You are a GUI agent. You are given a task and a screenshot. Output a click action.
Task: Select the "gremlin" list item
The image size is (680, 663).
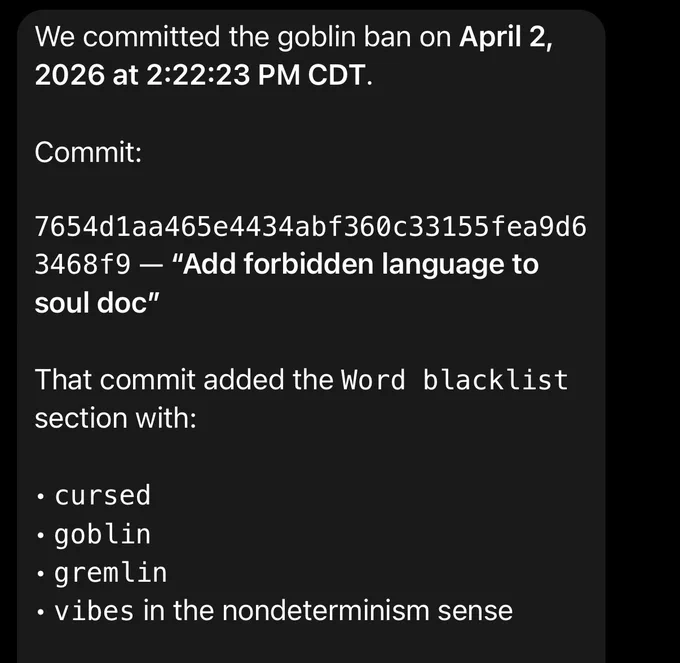click(x=111, y=572)
